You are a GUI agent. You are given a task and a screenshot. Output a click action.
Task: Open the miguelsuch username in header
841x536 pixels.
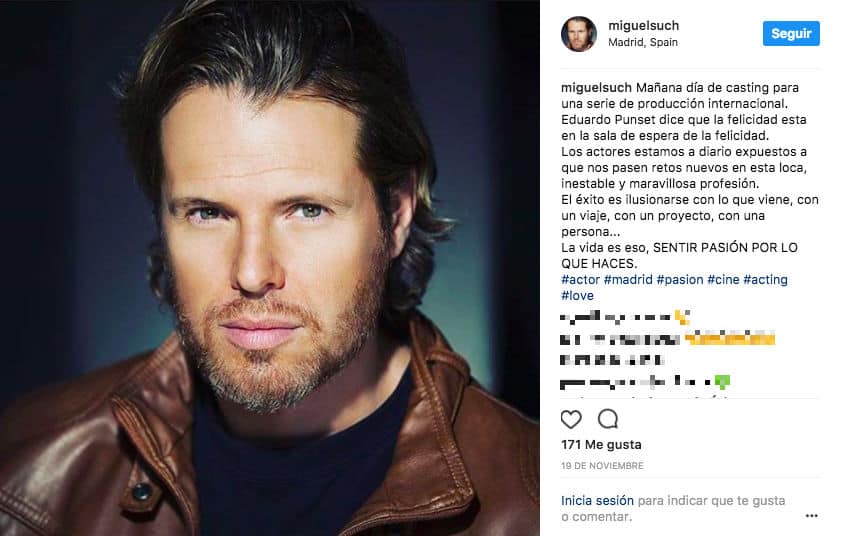[644, 25]
